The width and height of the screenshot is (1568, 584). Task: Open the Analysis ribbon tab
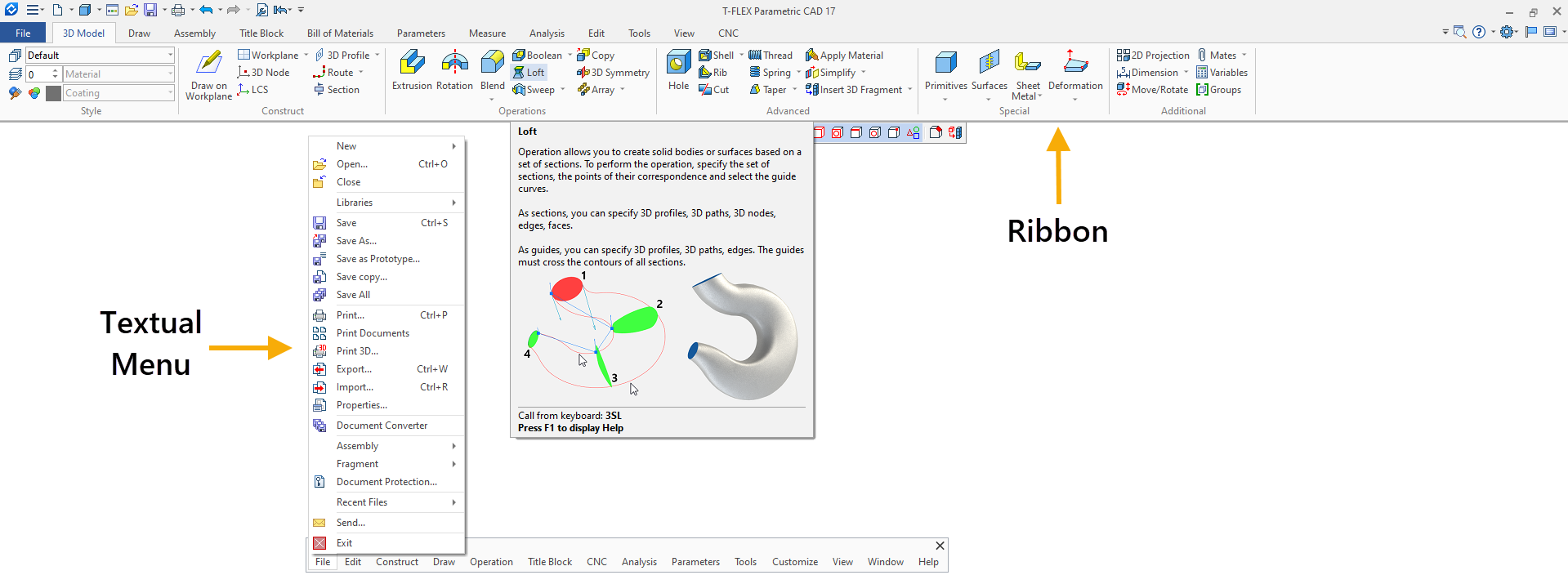pyautogui.click(x=547, y=33)
